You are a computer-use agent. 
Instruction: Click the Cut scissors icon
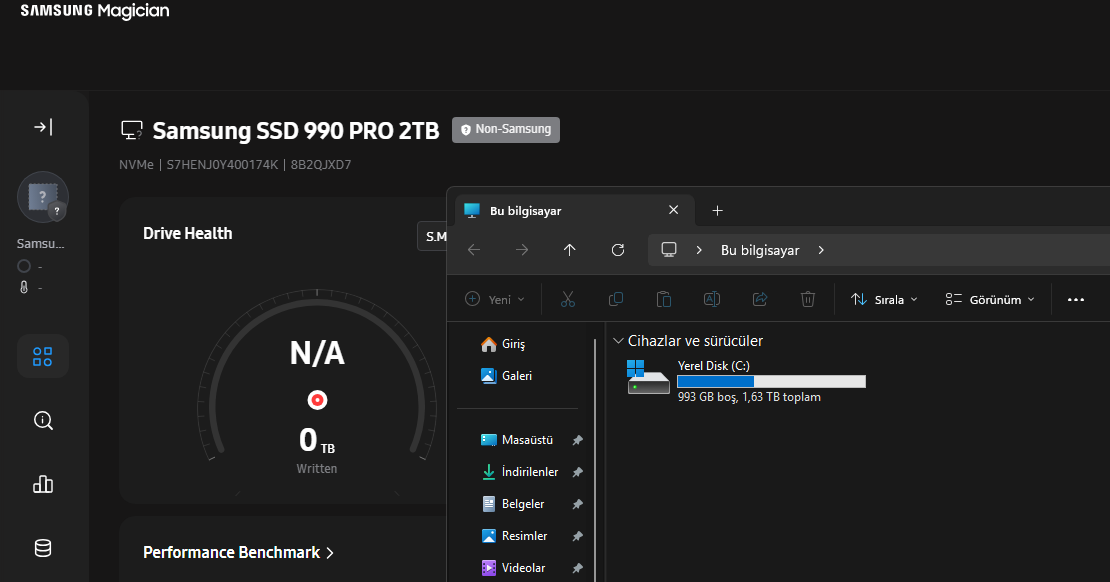pos(568,299)
